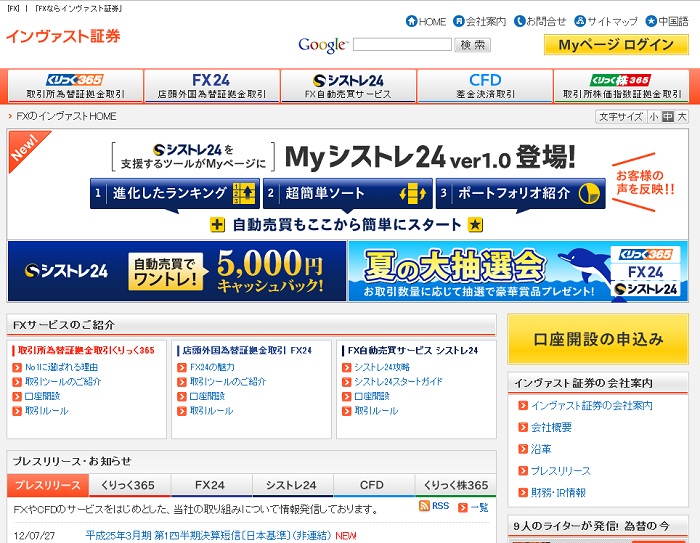700x543 pixels.
Task: Click the RSS feed icon
Action: click(x=424, y=507)
